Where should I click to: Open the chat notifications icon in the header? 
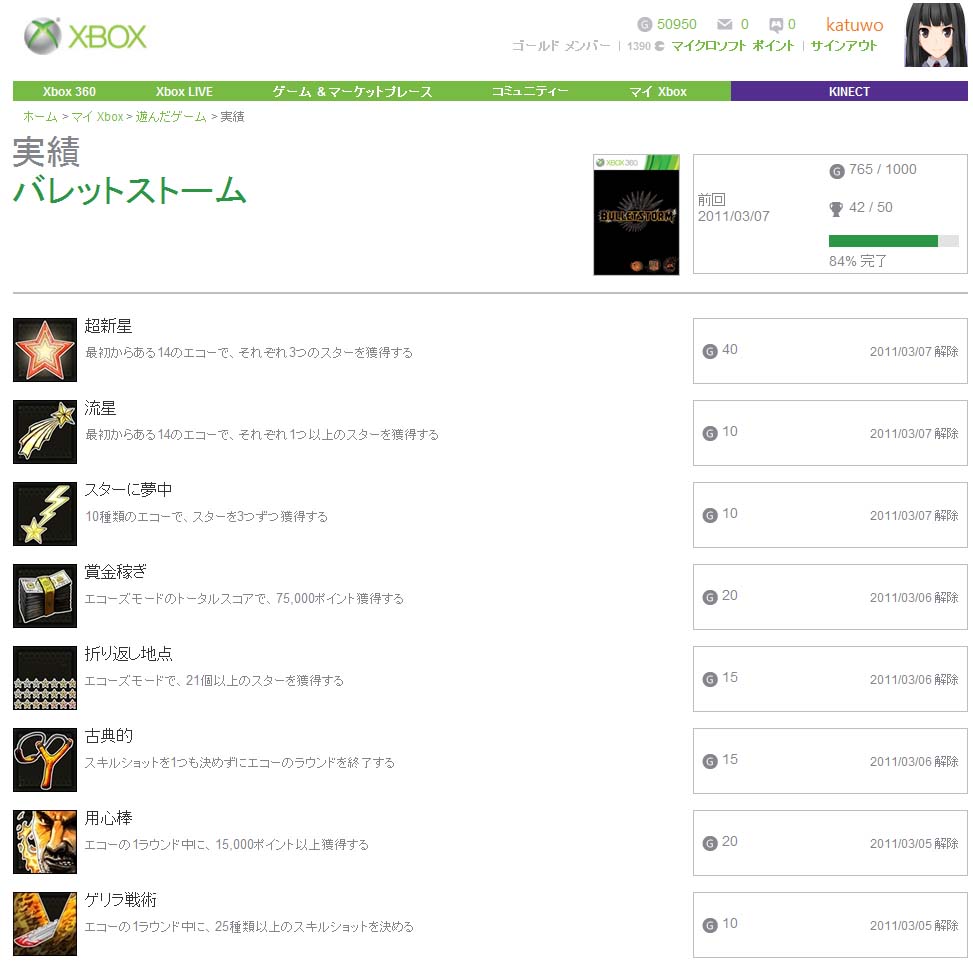(x=776, y=25)
